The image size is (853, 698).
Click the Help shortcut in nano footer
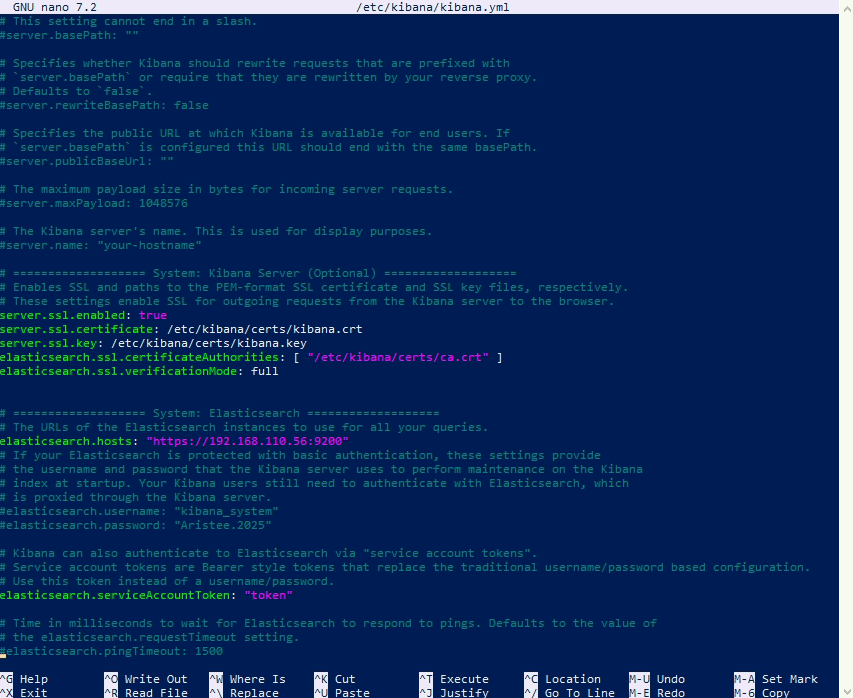[x=33, y=679]
